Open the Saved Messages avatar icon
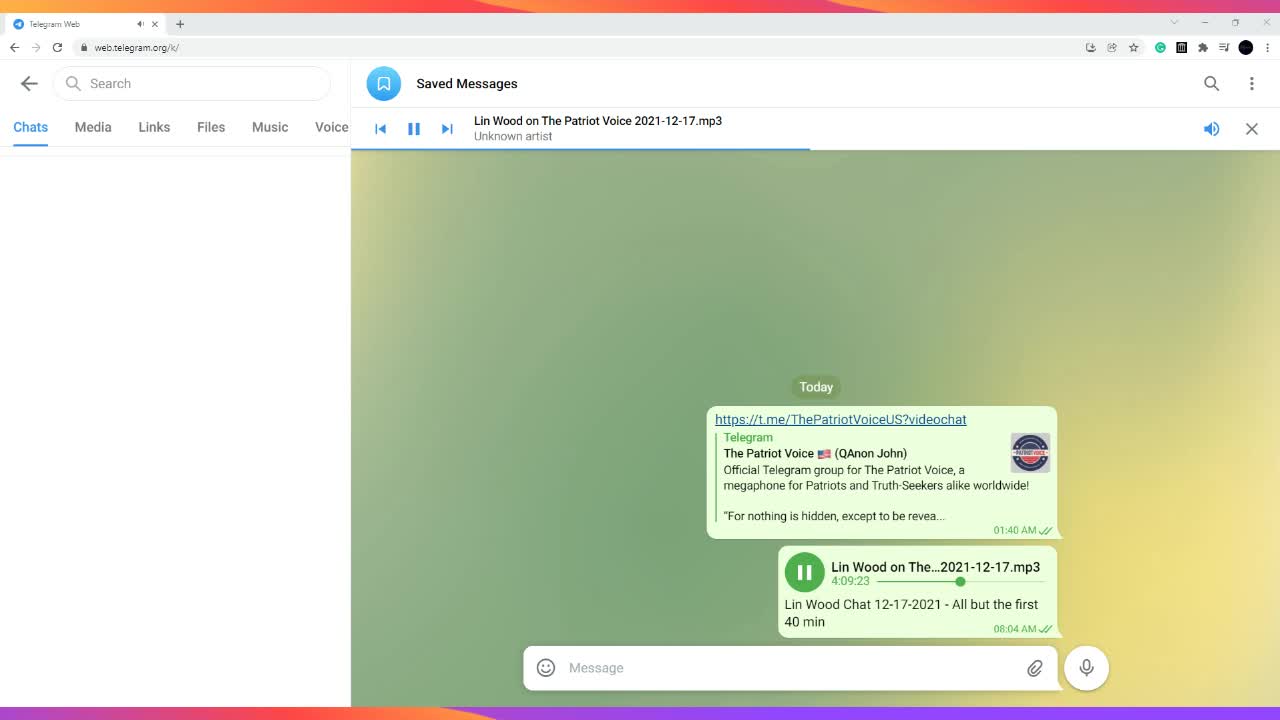The height and width of the screenshot is (720, 1280). (x=384, y=84)
